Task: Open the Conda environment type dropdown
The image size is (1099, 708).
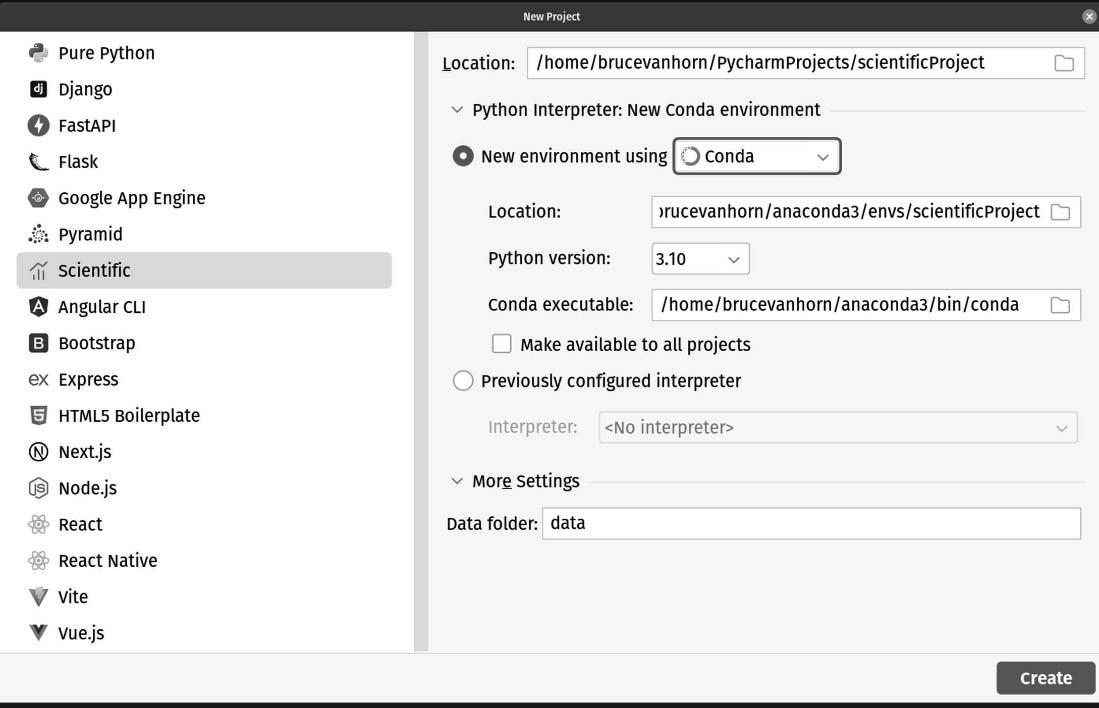Action: pyautogui.click(x=757, y=156)
